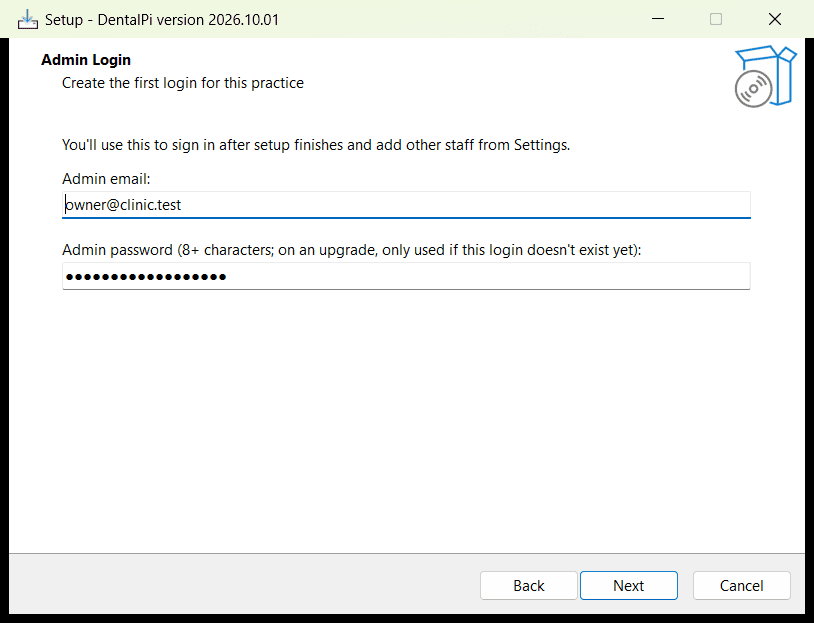This screenshot has height=623, width=814.
Task: Close the Setup window
Action: point(775,19)
